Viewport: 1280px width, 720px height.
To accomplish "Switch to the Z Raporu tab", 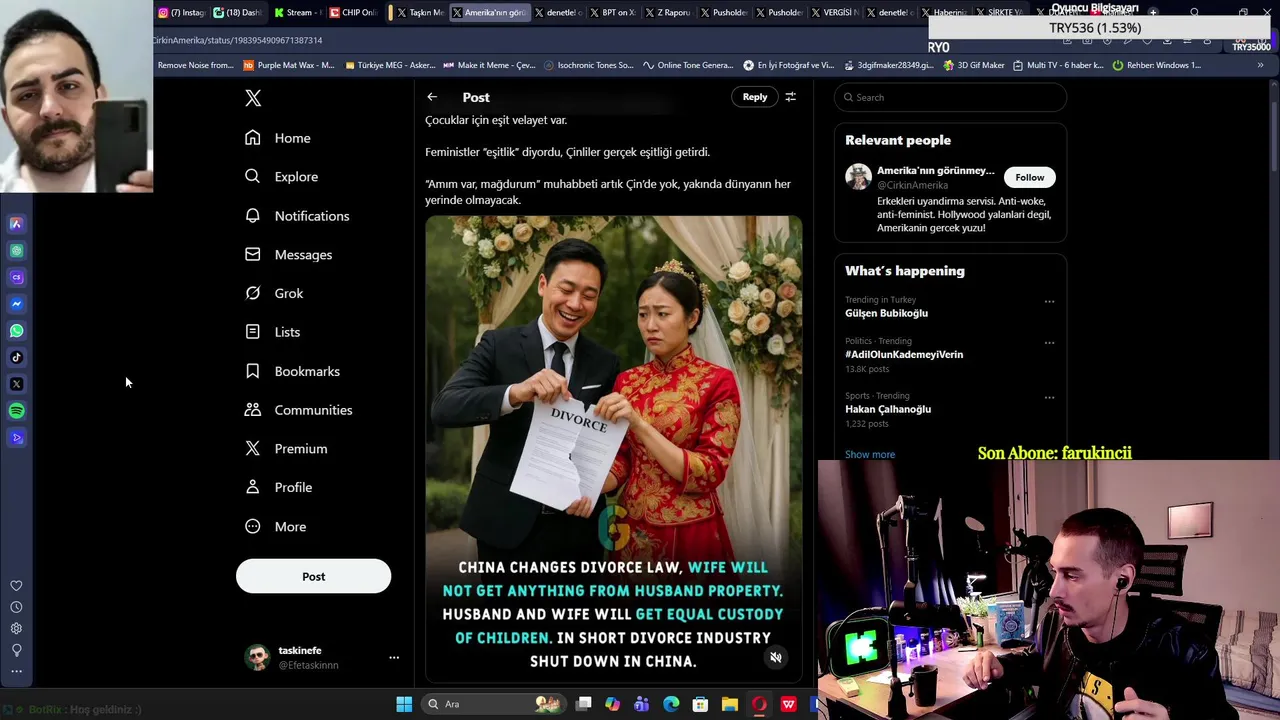I will click(x=667, y=13).
